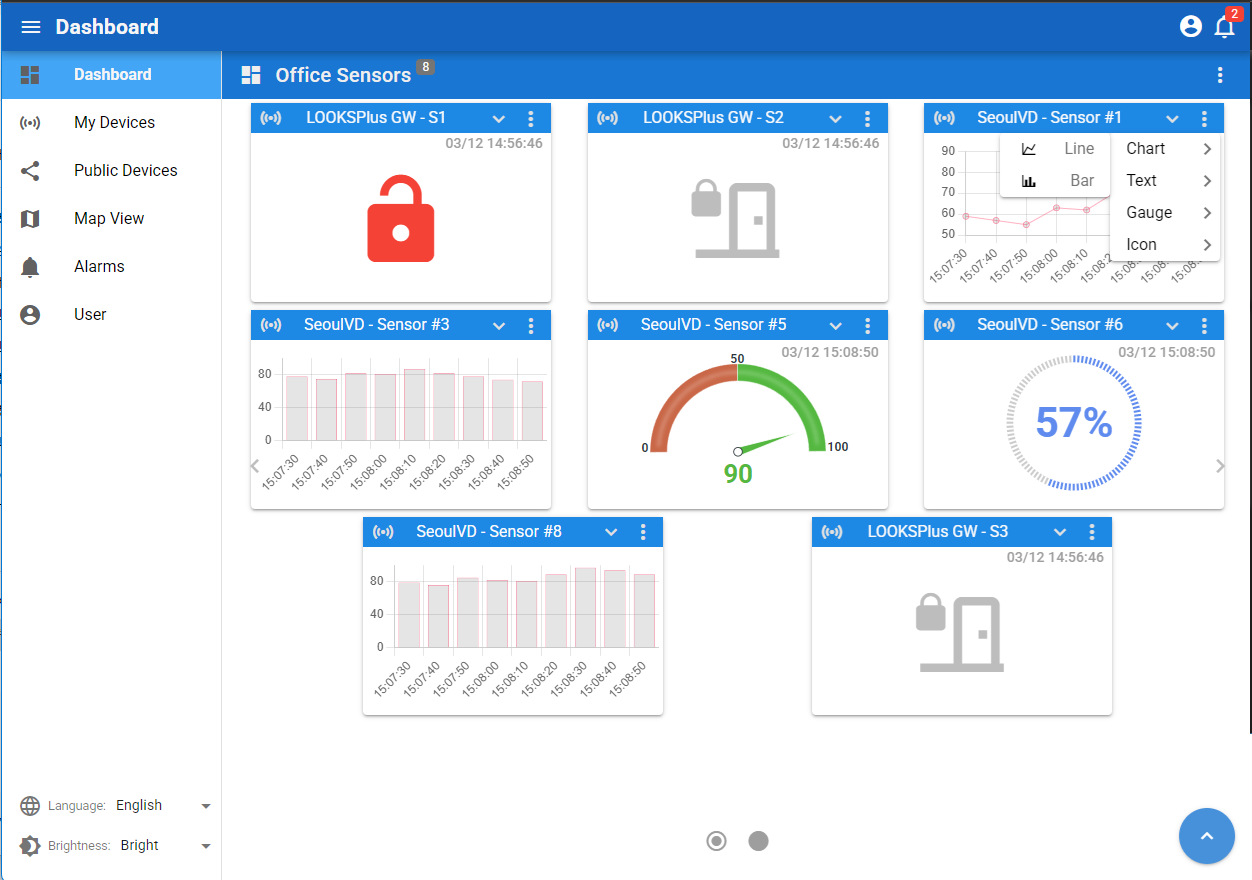Expand the SeoulVD - Sensor #1 chevron dropdown
The image size is (1252, 880).
coord(1172,119)
